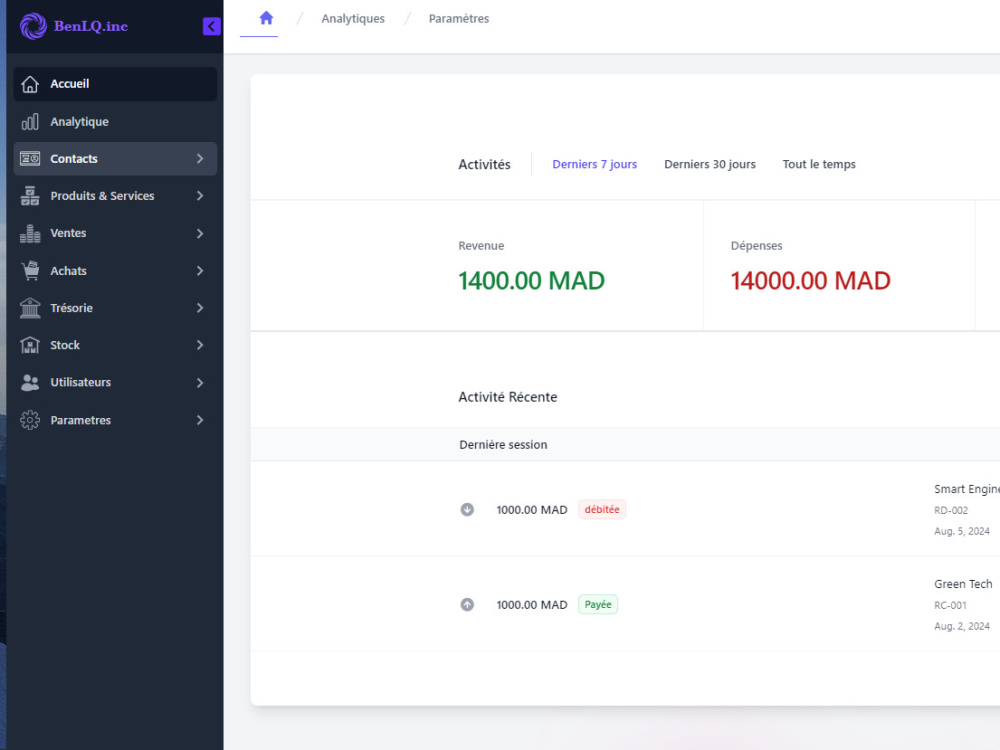
Task: Select the Trésorie menu label
Action: coord(71,308)
